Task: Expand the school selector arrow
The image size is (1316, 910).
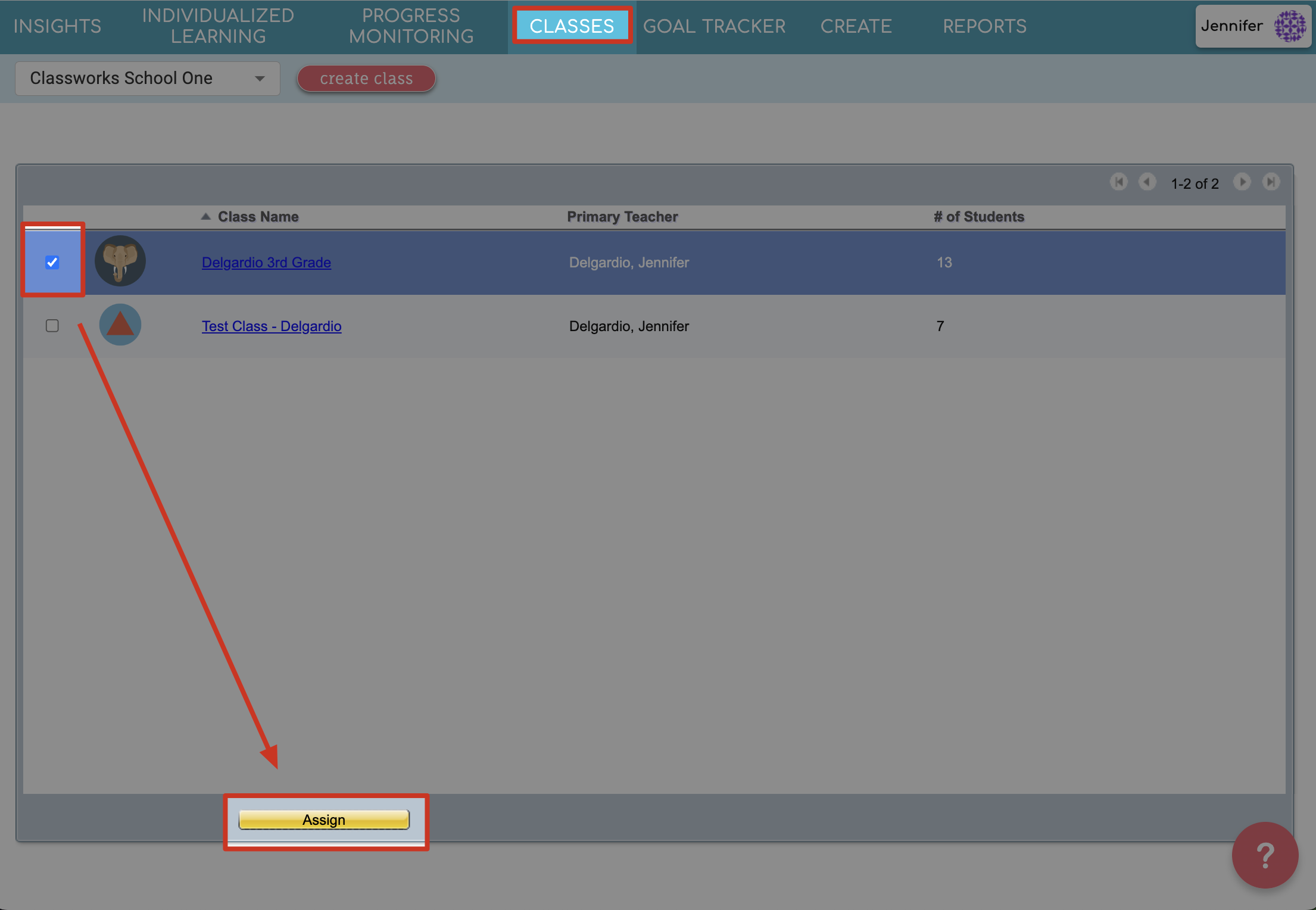Action: (260, 78)
